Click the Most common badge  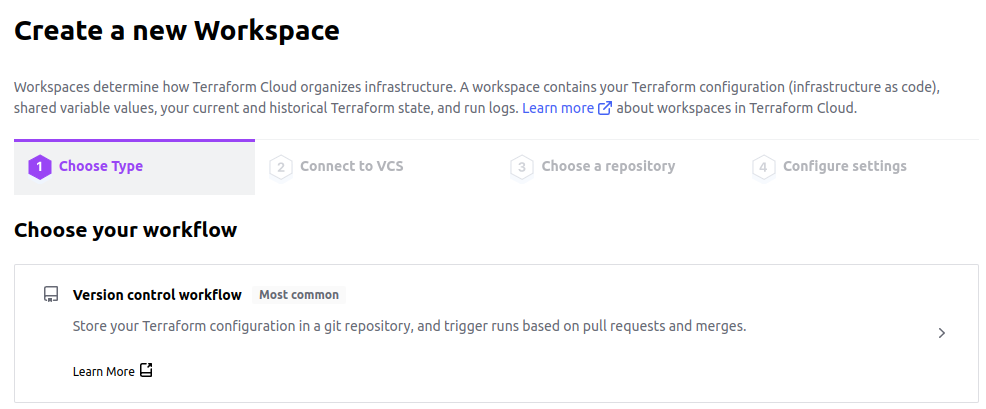[299, 294]
